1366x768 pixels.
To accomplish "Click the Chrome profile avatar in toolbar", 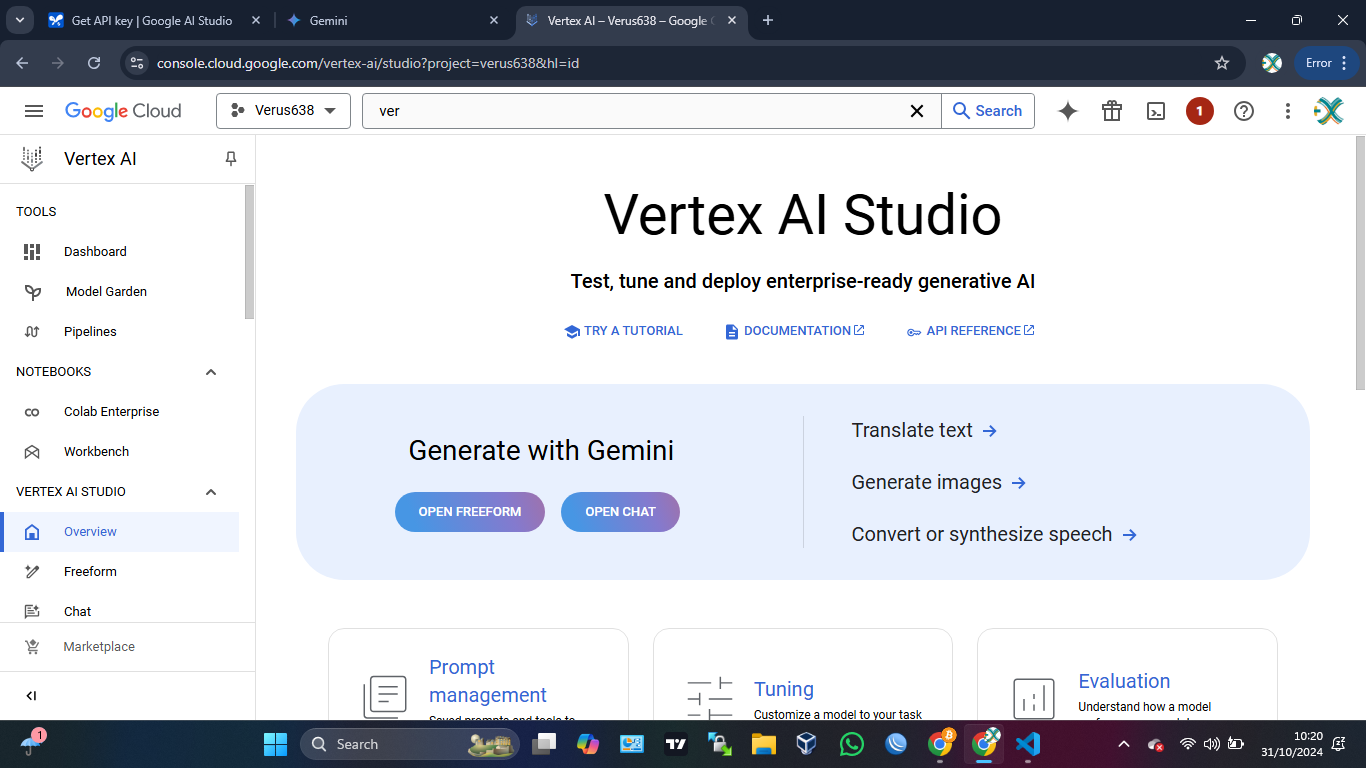I will pyautogui.click(x=1272, y=63).
